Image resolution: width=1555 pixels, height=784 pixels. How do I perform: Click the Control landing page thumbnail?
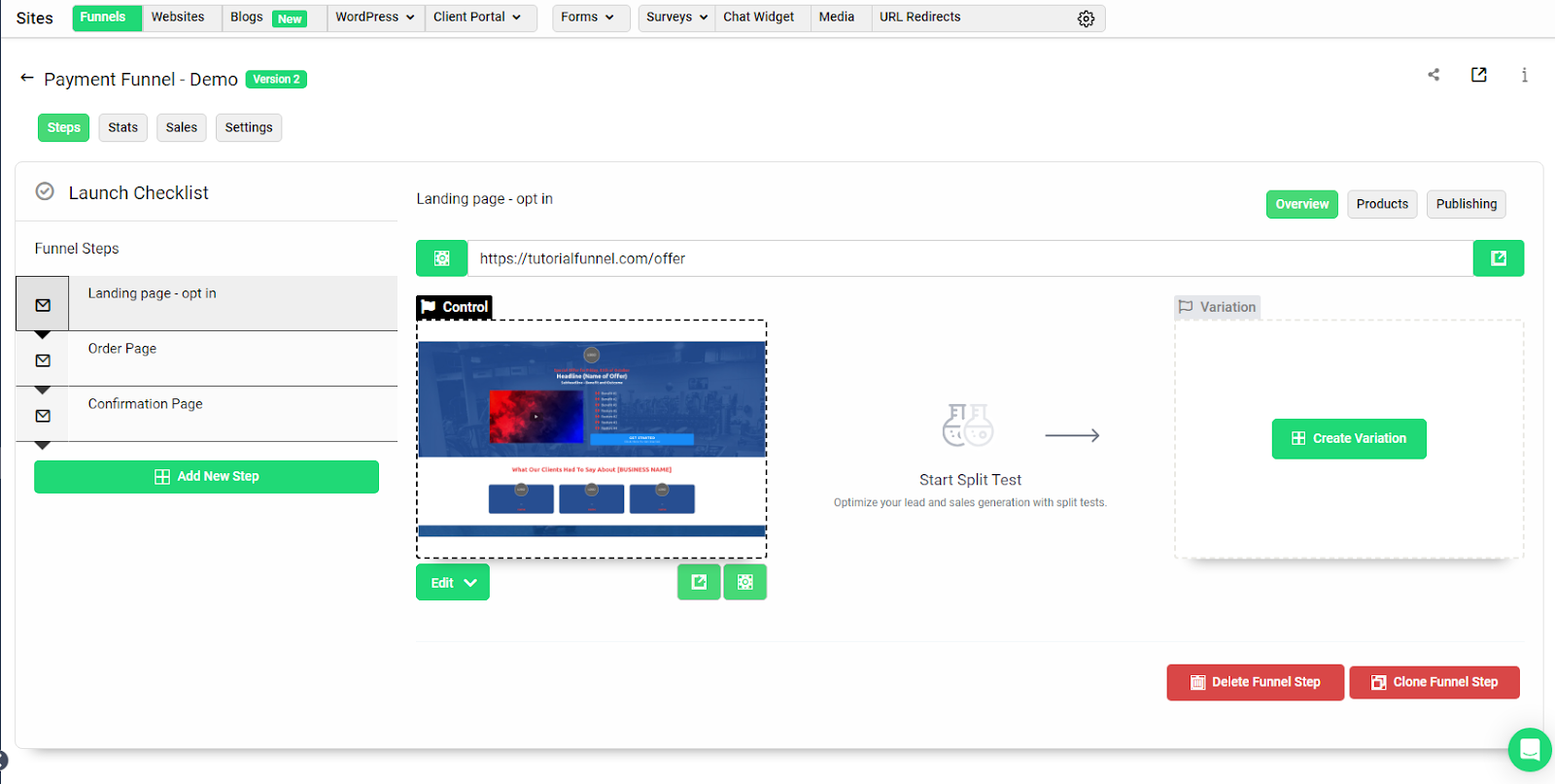click(x=592, y=439)
